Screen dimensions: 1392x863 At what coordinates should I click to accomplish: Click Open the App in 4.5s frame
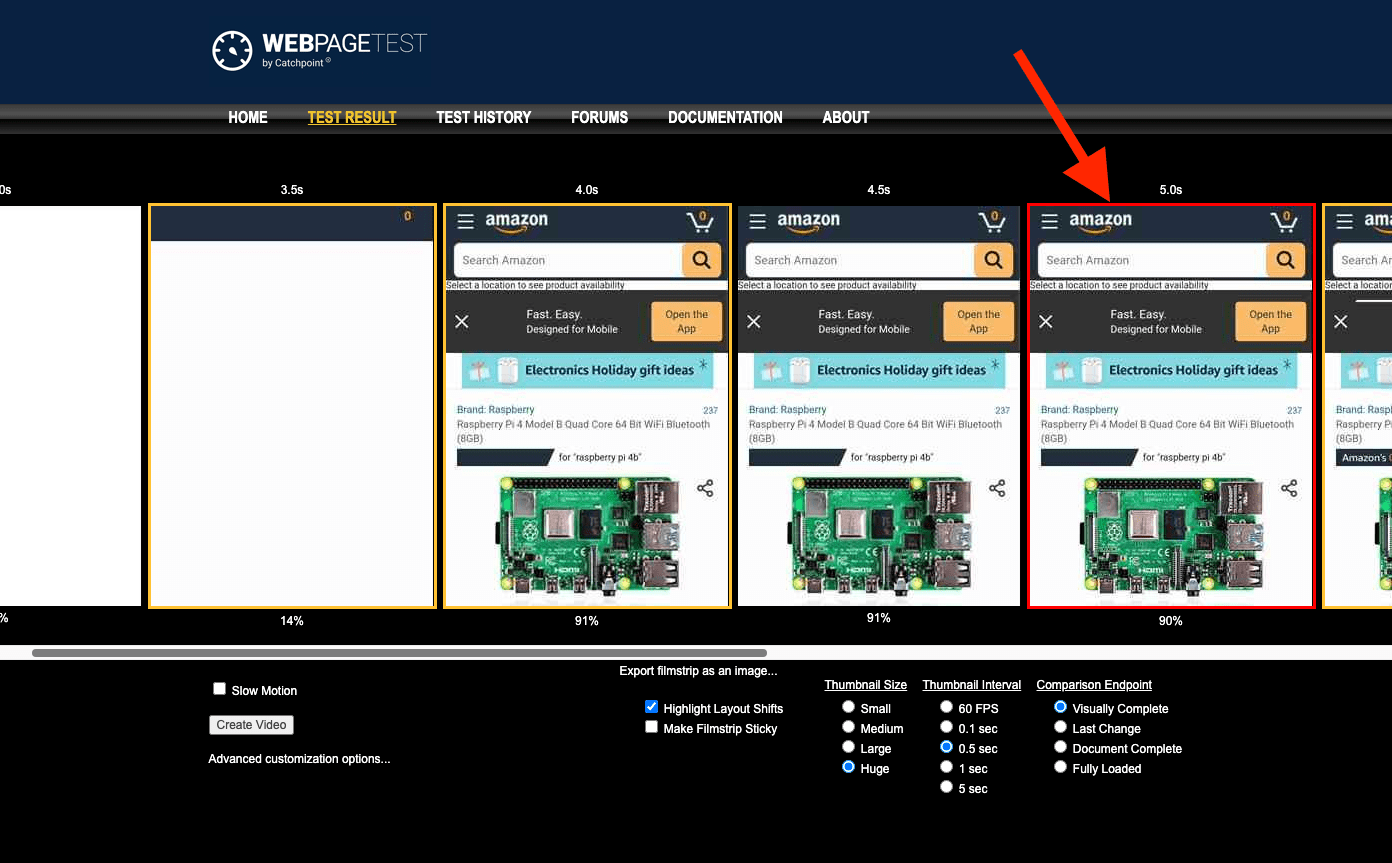click(x=978, y=321)
